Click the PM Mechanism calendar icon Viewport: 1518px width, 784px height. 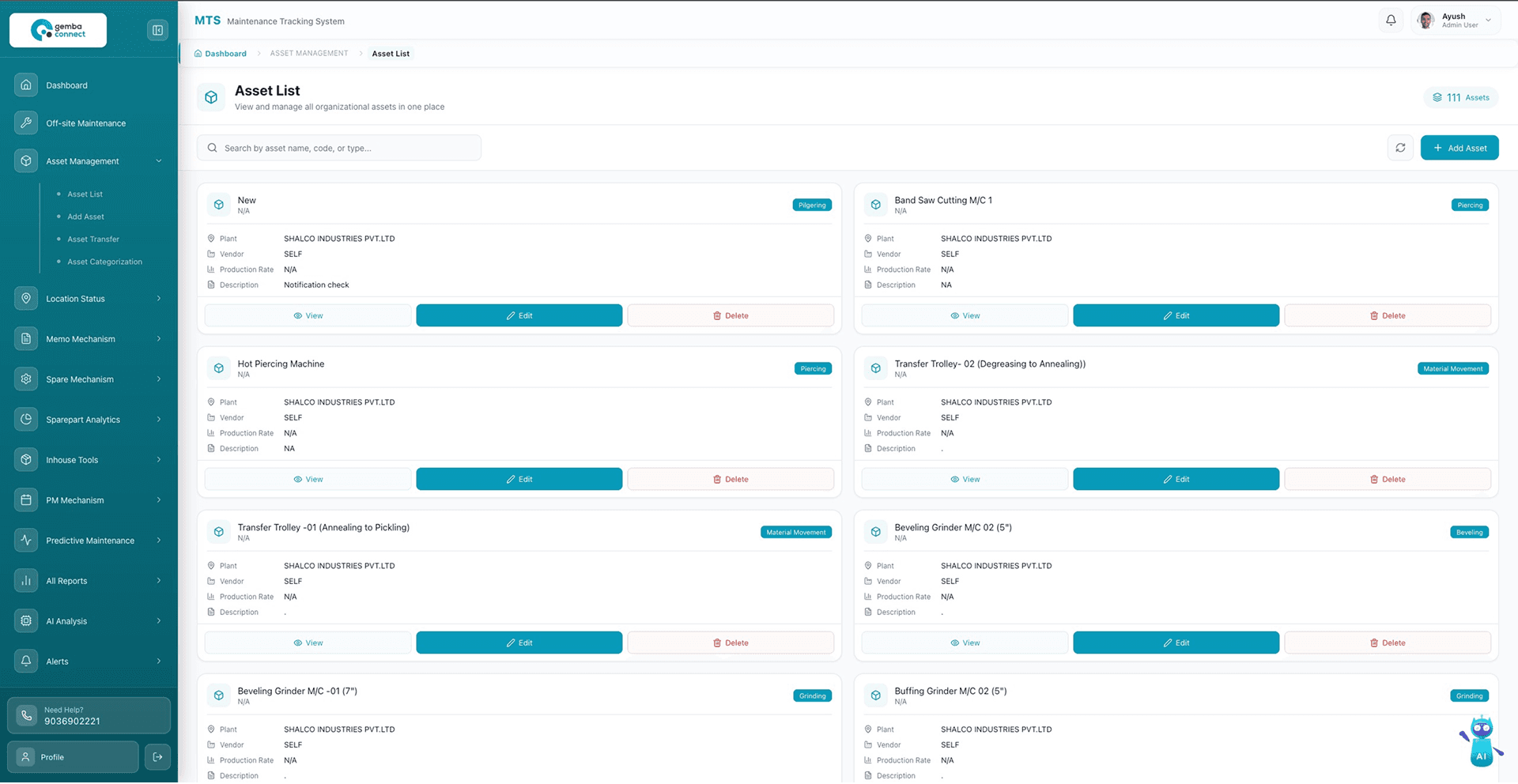(x=26, y=499)
